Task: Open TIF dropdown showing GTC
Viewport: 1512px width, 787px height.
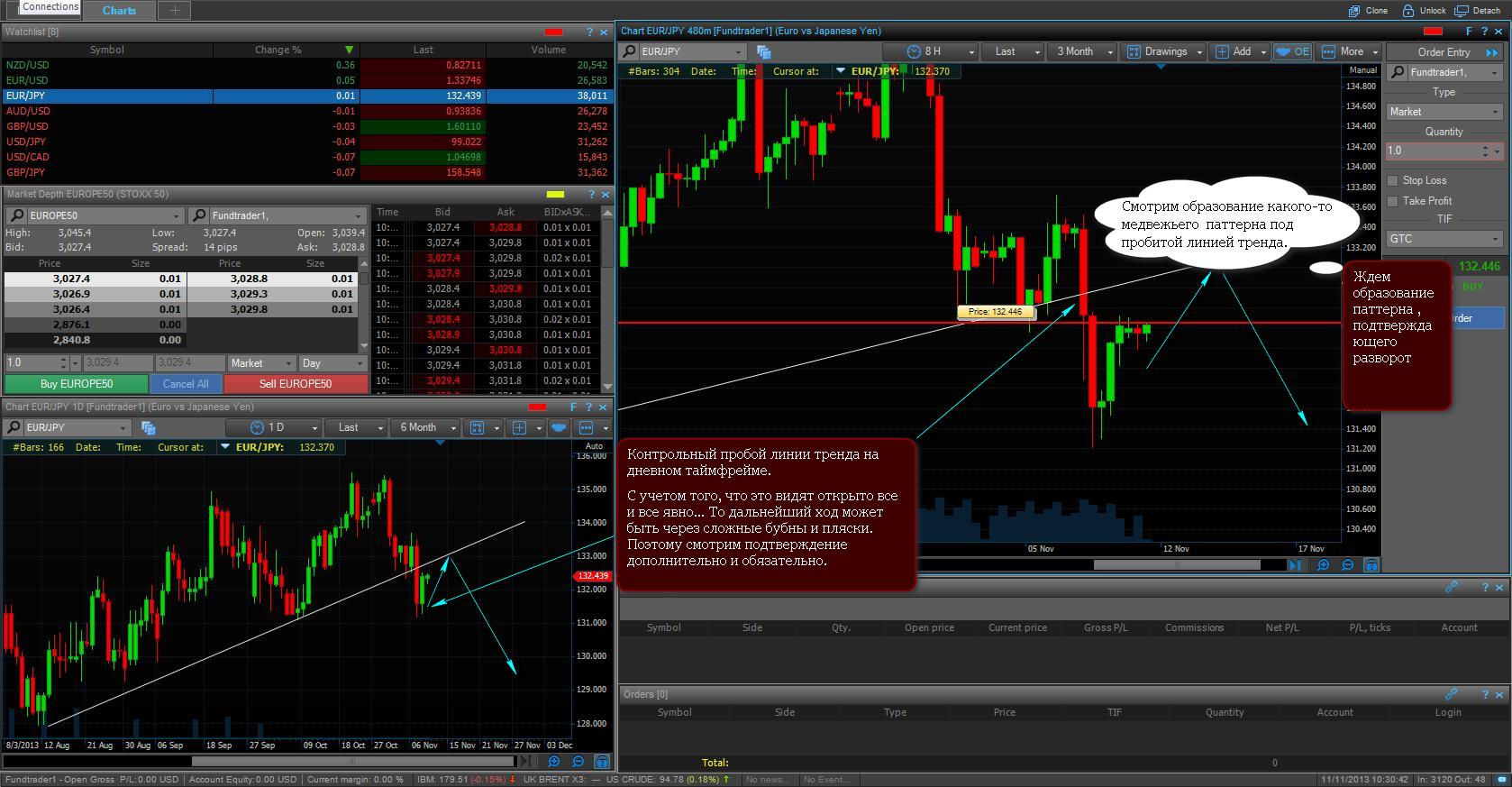Action: pyautogui.click(x=1444, y=239)
